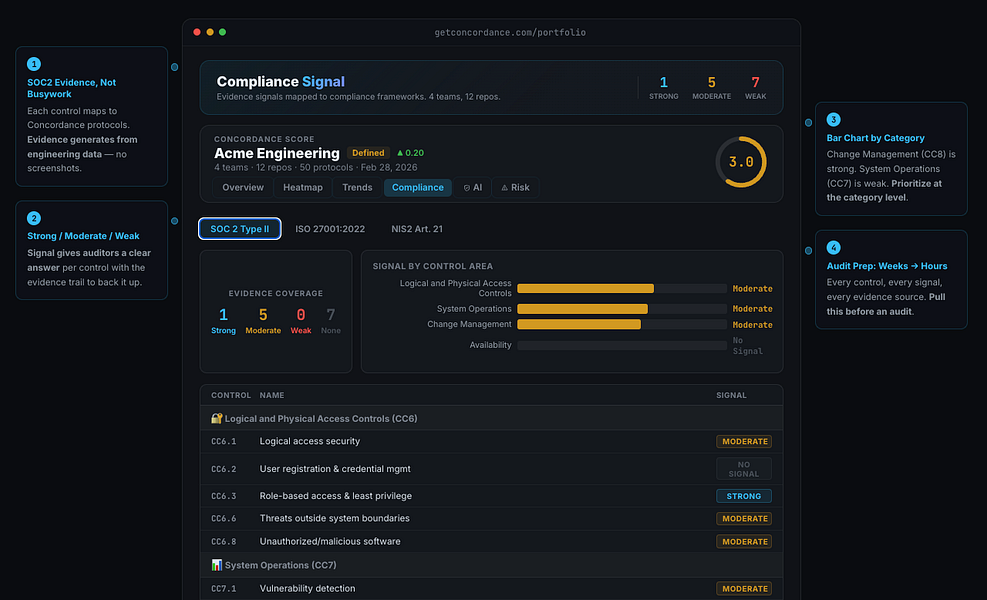Click 'Strong / Moderate / Weak' callout title
The image size is (987, 600).
point(83,236)
